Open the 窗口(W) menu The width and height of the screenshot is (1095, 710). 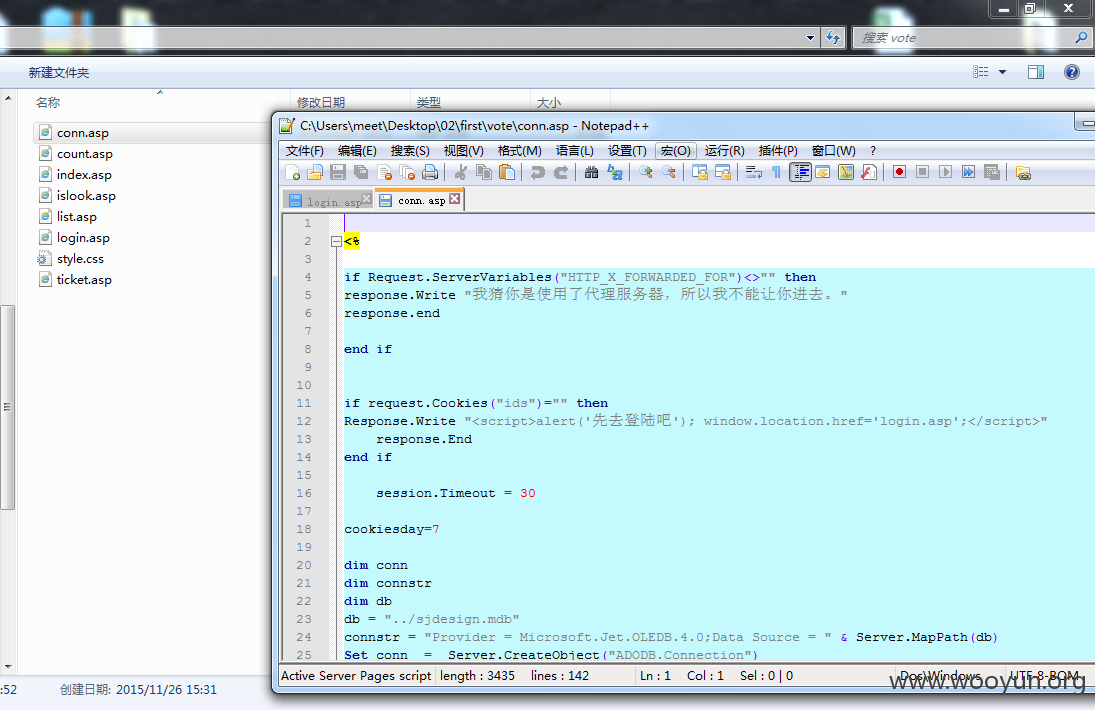833,151
